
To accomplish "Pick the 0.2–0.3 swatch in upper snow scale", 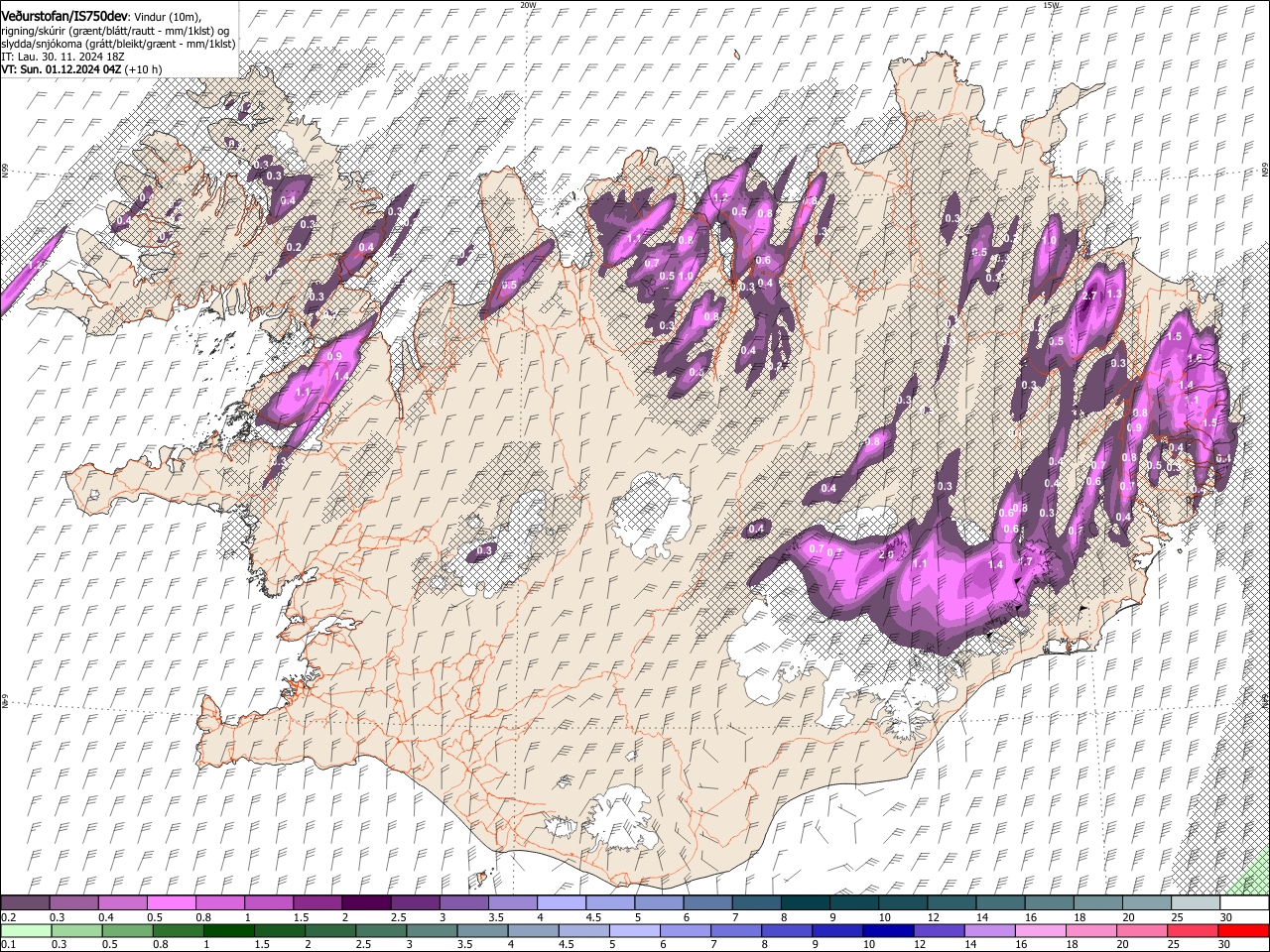I will tap(25, 902).
